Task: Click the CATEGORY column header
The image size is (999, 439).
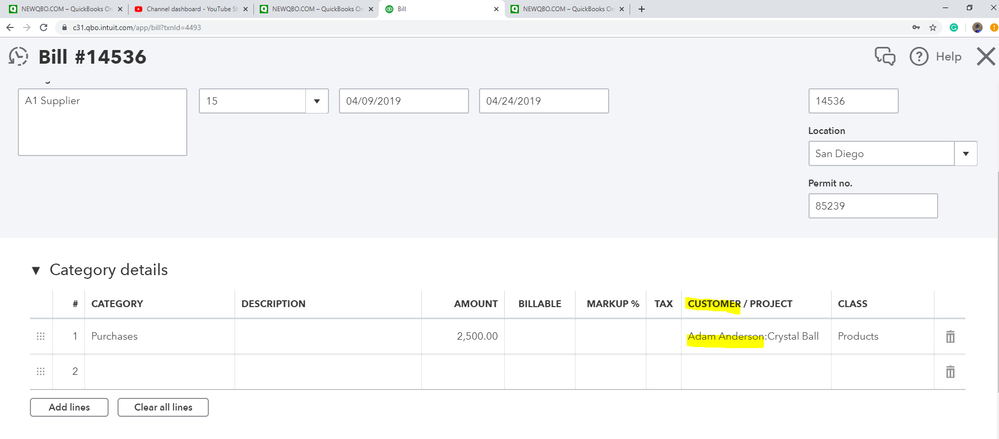Action: pyautogui.click(x=117, y=304)
